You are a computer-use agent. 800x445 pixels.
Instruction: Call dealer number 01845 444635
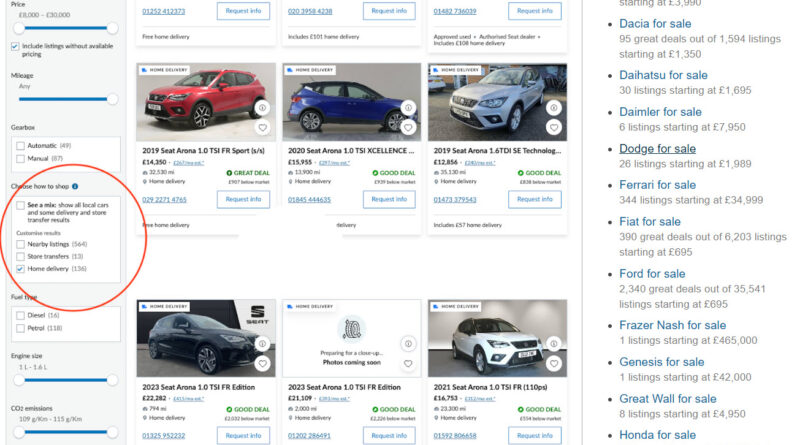pos(309,200)
